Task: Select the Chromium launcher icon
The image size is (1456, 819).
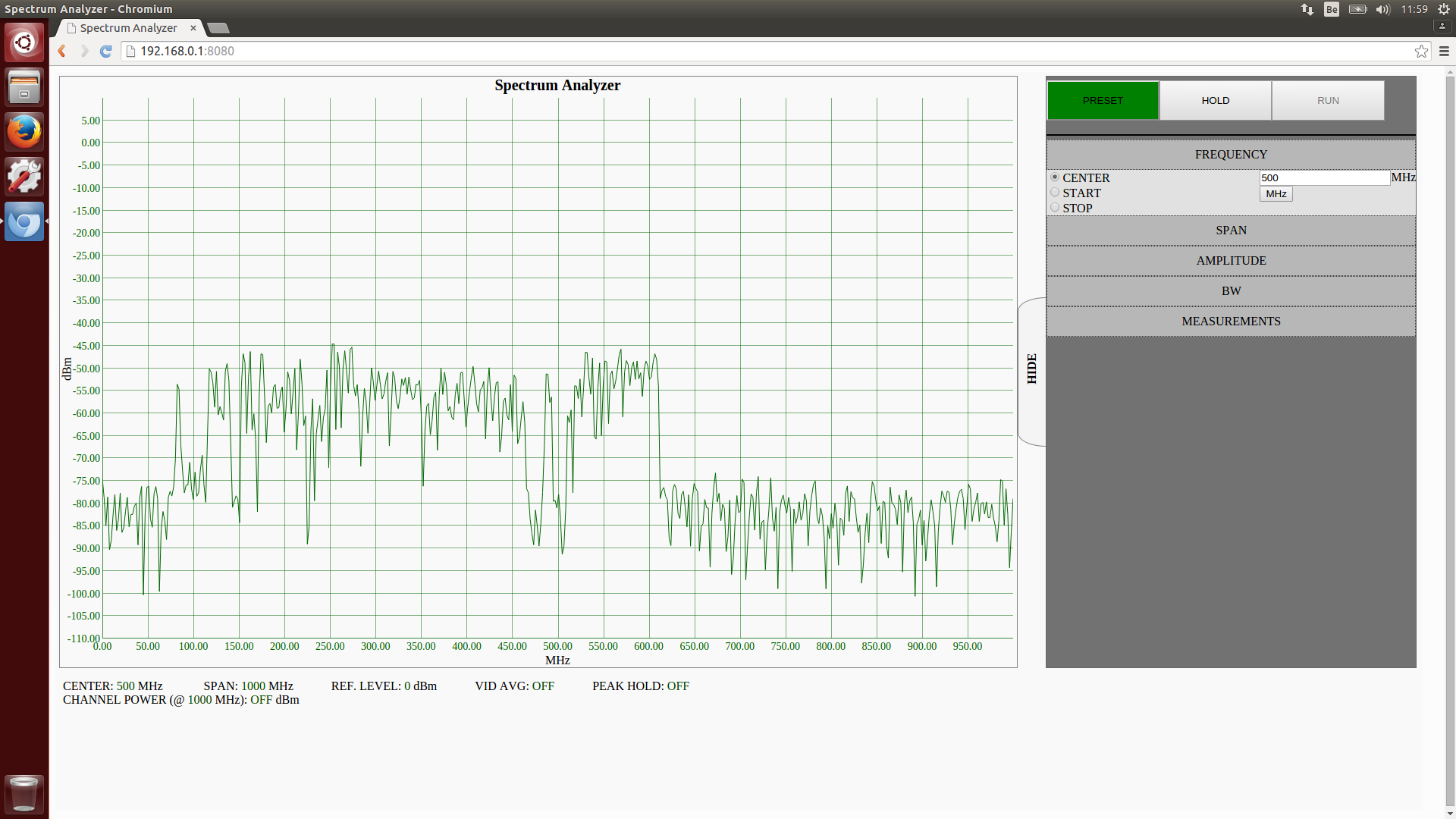Action: tap(24, 221)
